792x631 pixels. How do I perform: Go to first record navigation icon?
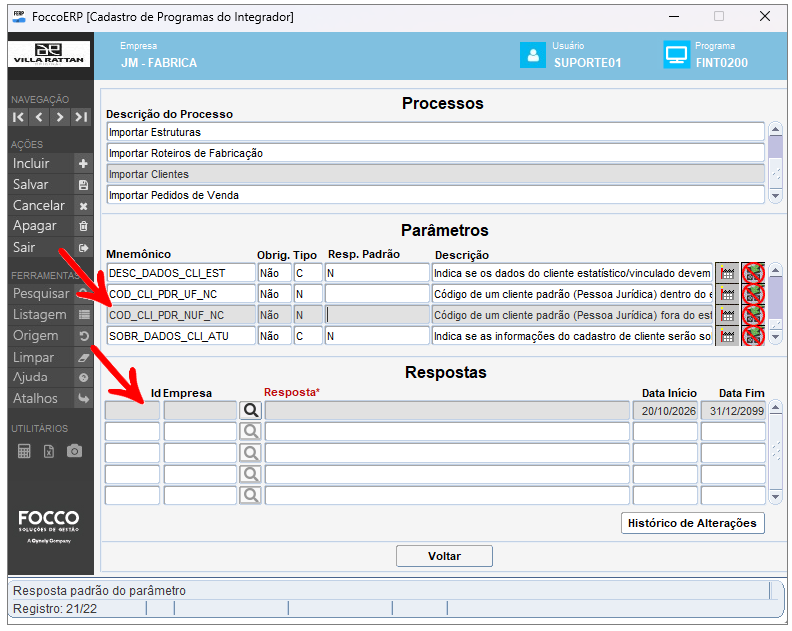pos(19,117)
